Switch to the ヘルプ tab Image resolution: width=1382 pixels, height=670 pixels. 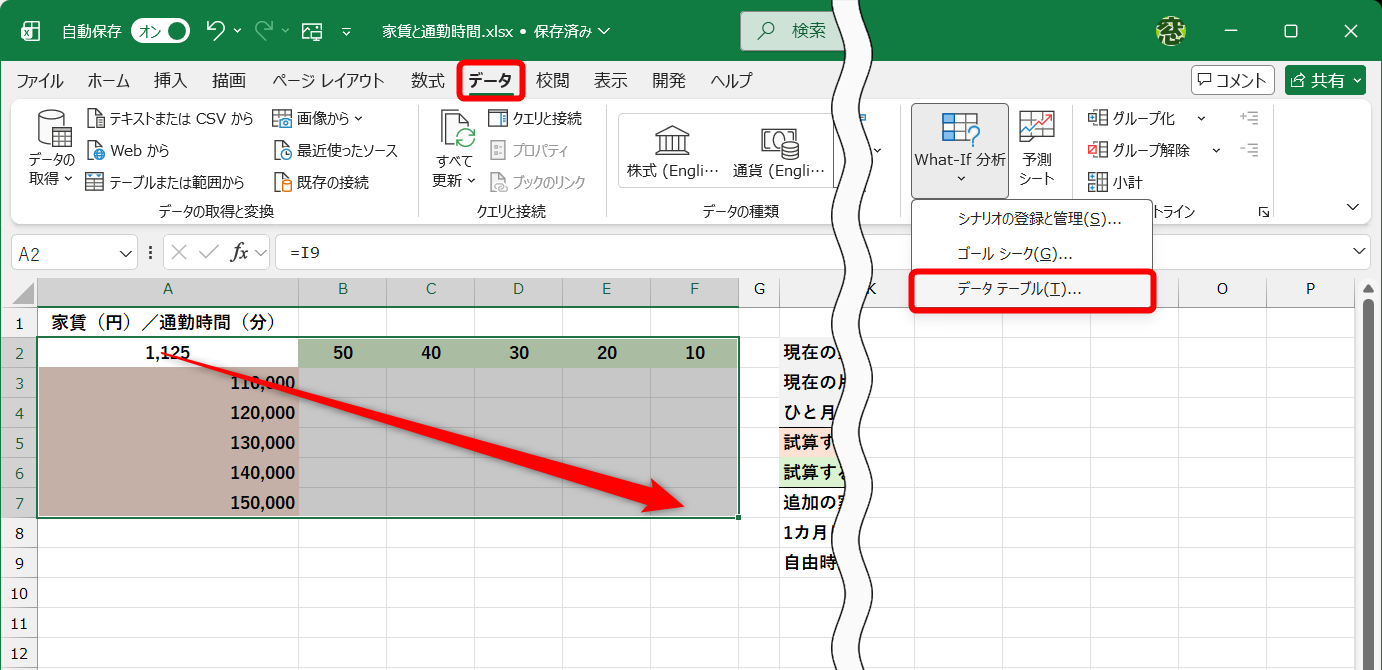[731, 81]
